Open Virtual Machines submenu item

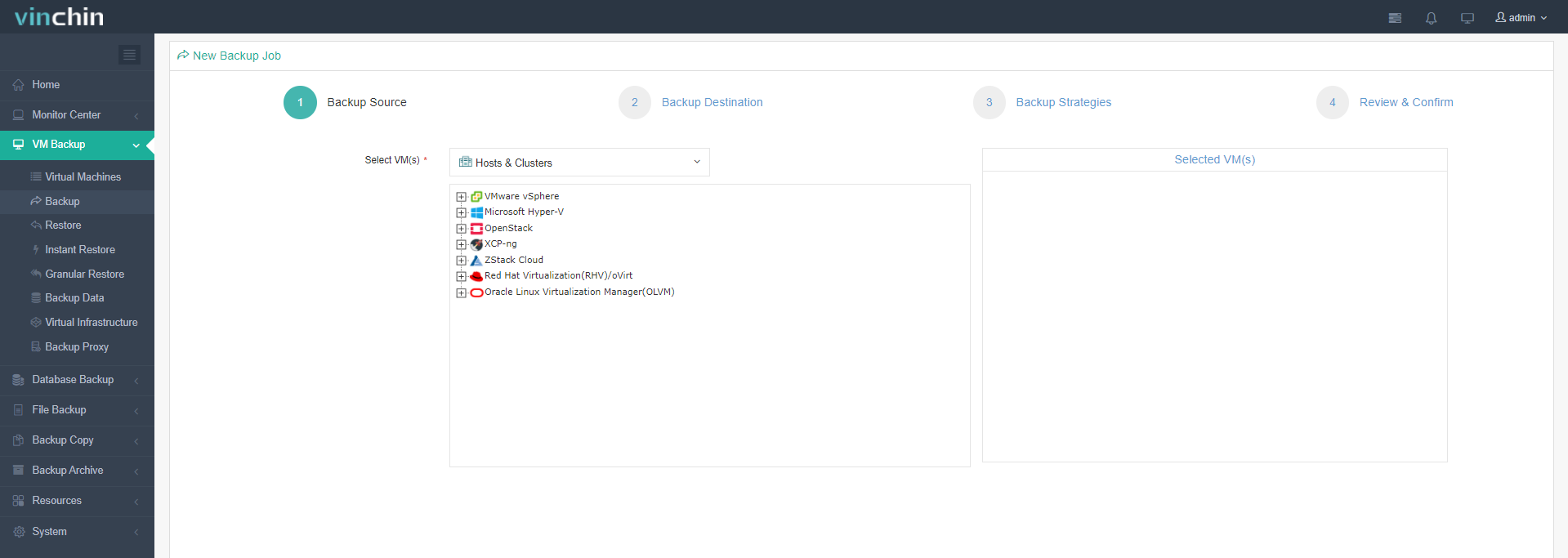[x=77, y=176]
